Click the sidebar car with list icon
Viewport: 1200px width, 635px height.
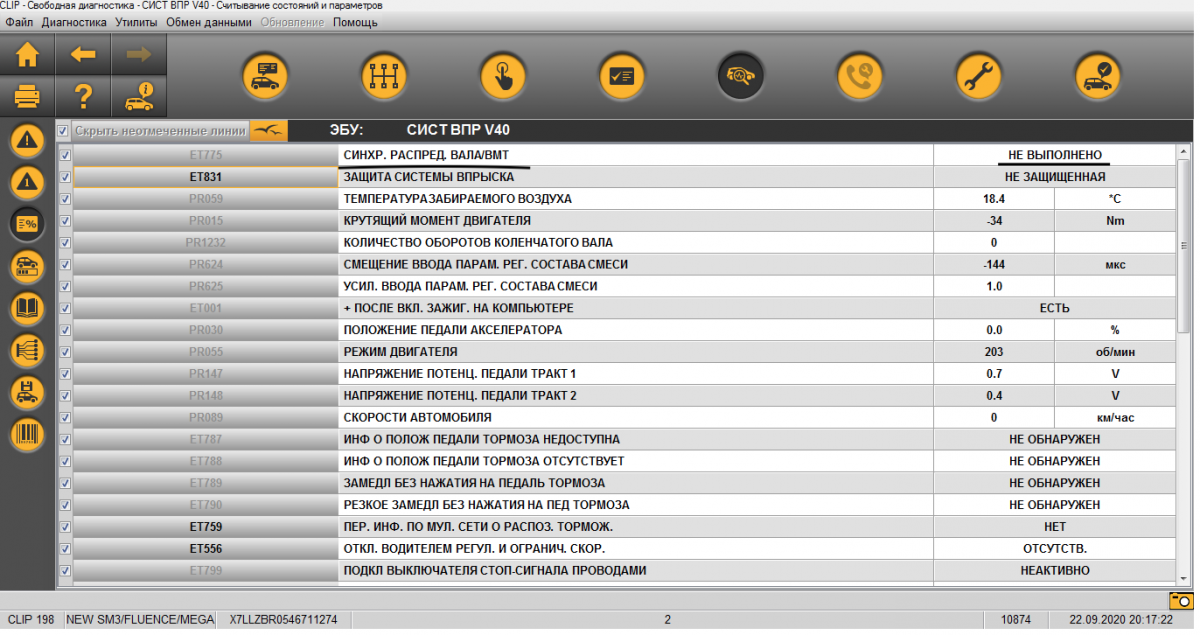[x=27, y=266]
